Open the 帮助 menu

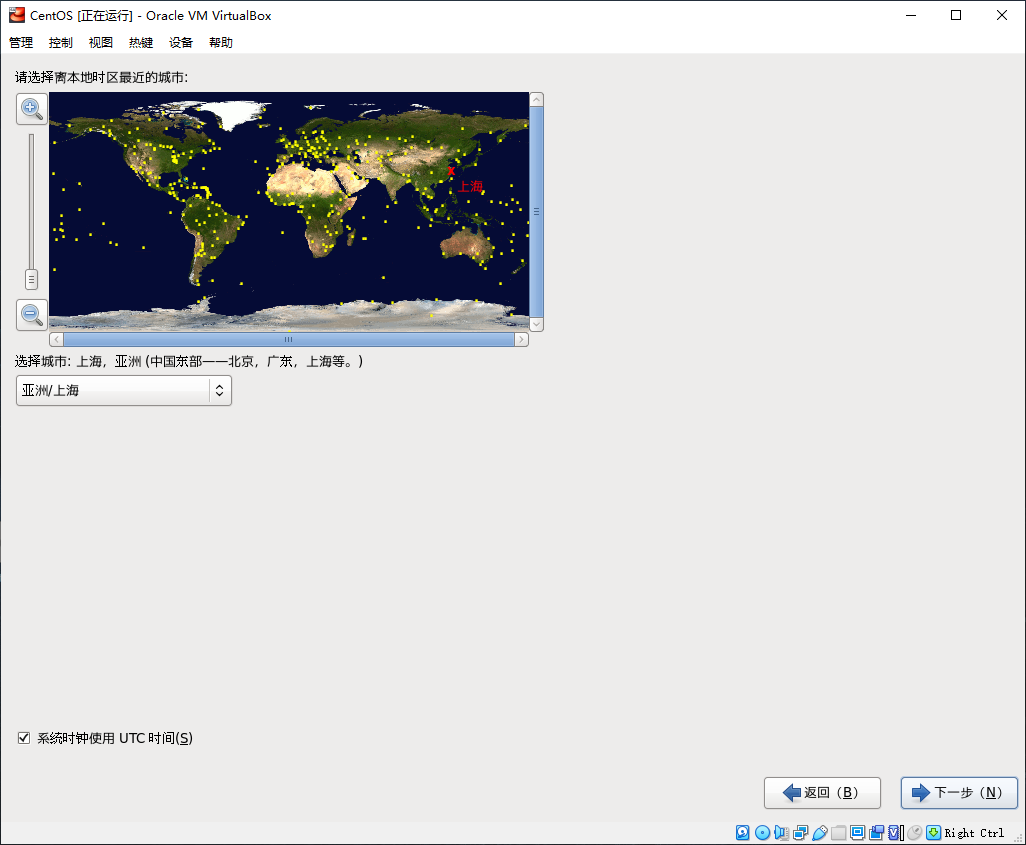coord(221,43)
